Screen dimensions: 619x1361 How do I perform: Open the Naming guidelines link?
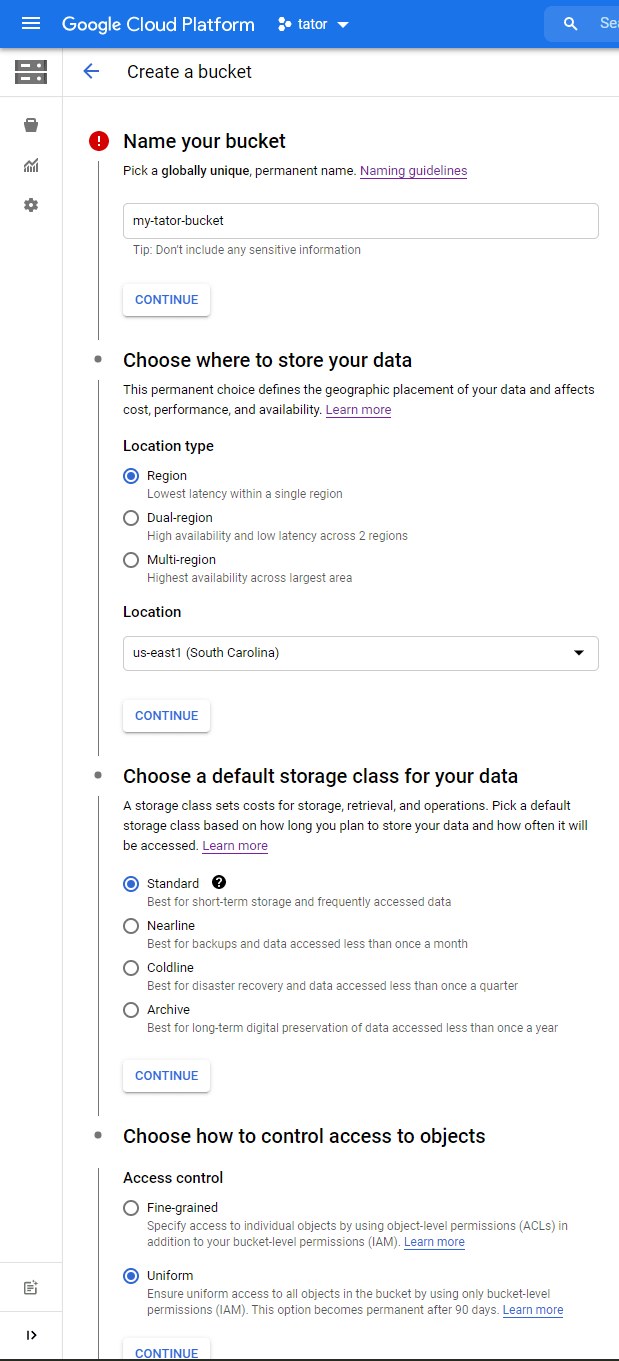click(413, 171)
